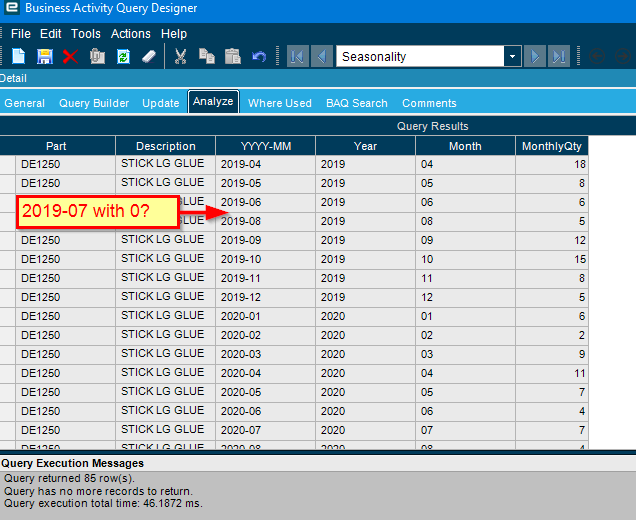Expand the Seasonality dropdown arrow
Viewport: 636px width, 520px height.
click(513, 56)
